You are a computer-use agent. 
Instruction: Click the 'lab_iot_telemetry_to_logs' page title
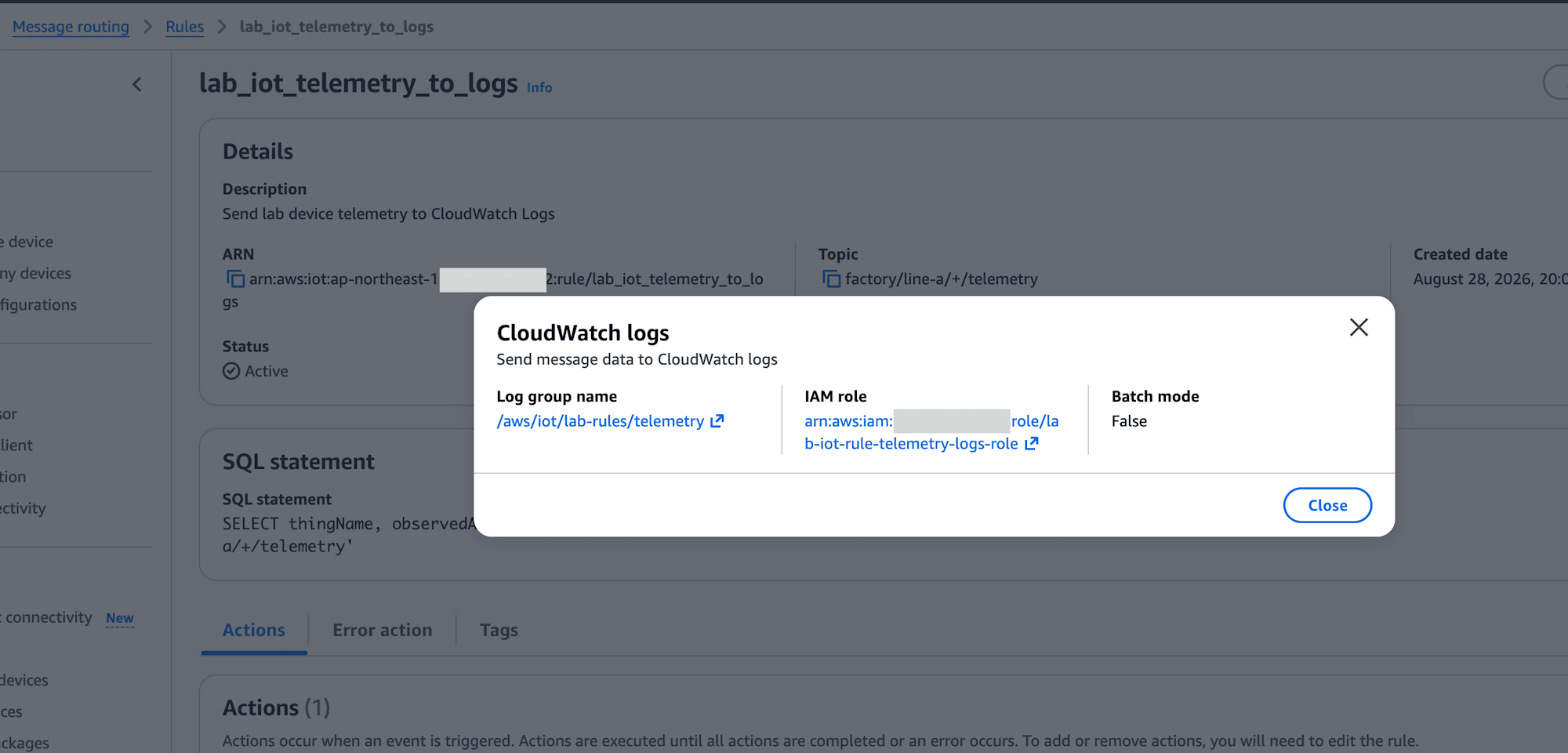pyautogui.click(x=358, y=83)
